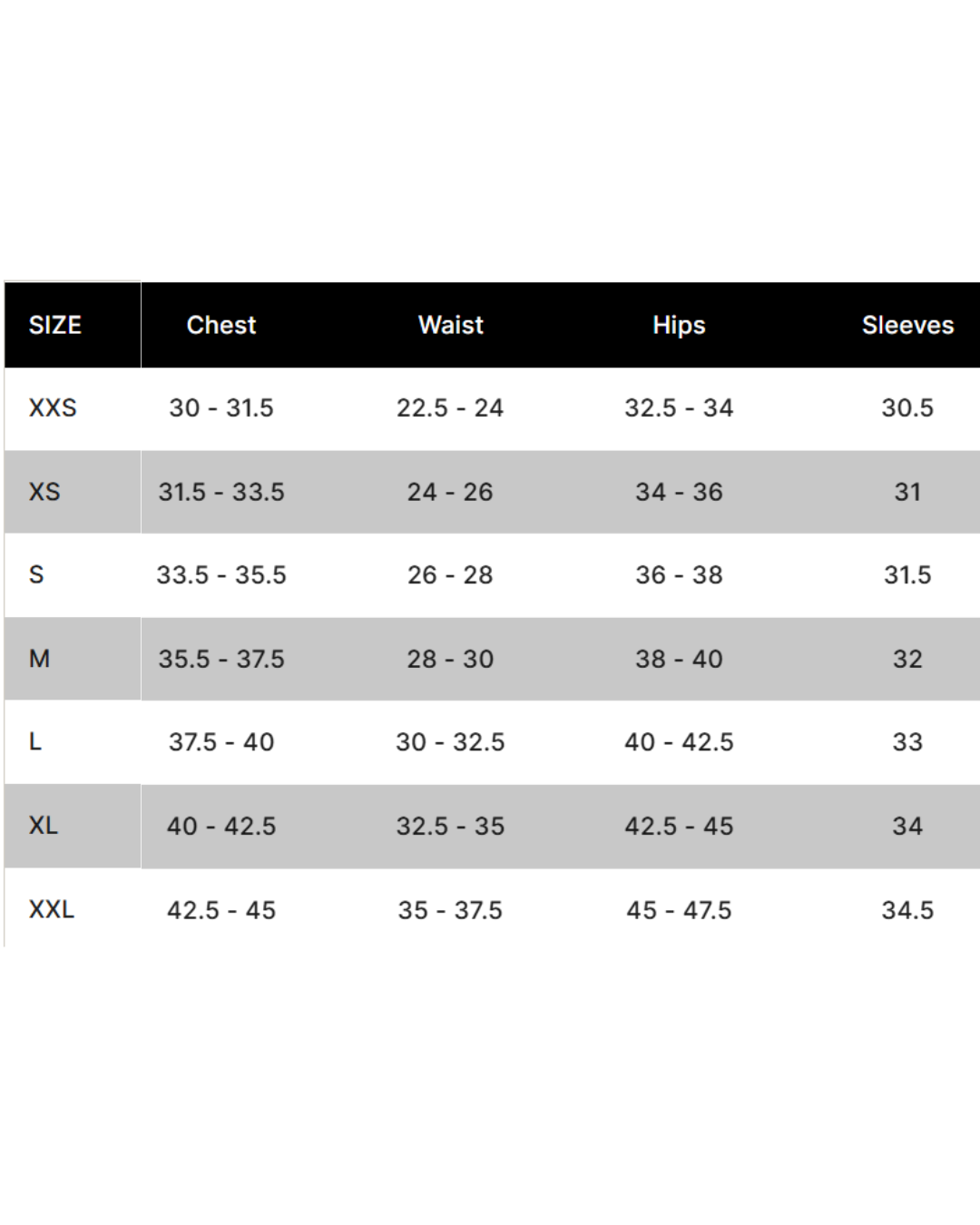Click the M size row label
This screenshot has height=1225, width=980.
tap(39, 659)
